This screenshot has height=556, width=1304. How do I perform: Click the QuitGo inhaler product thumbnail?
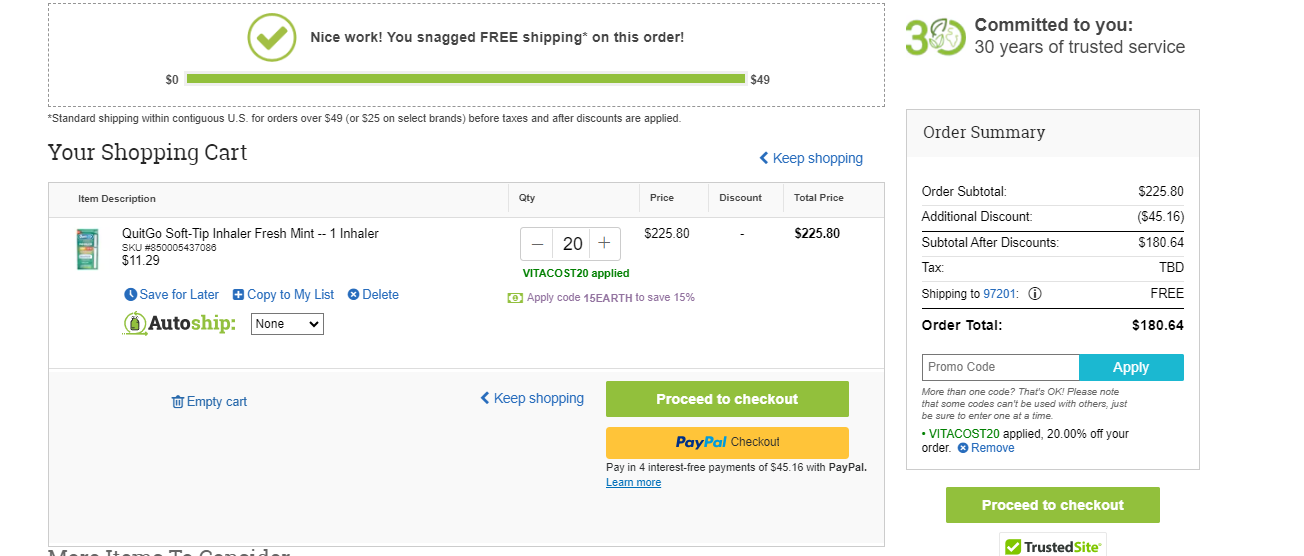[88, 249]
